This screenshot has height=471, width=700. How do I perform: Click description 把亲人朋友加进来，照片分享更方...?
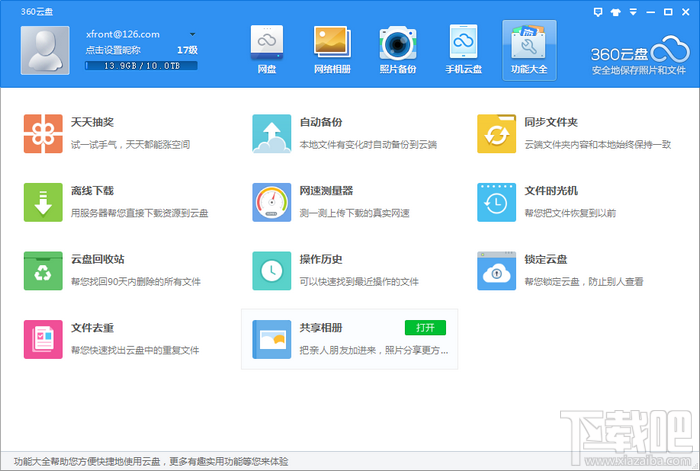374,350
